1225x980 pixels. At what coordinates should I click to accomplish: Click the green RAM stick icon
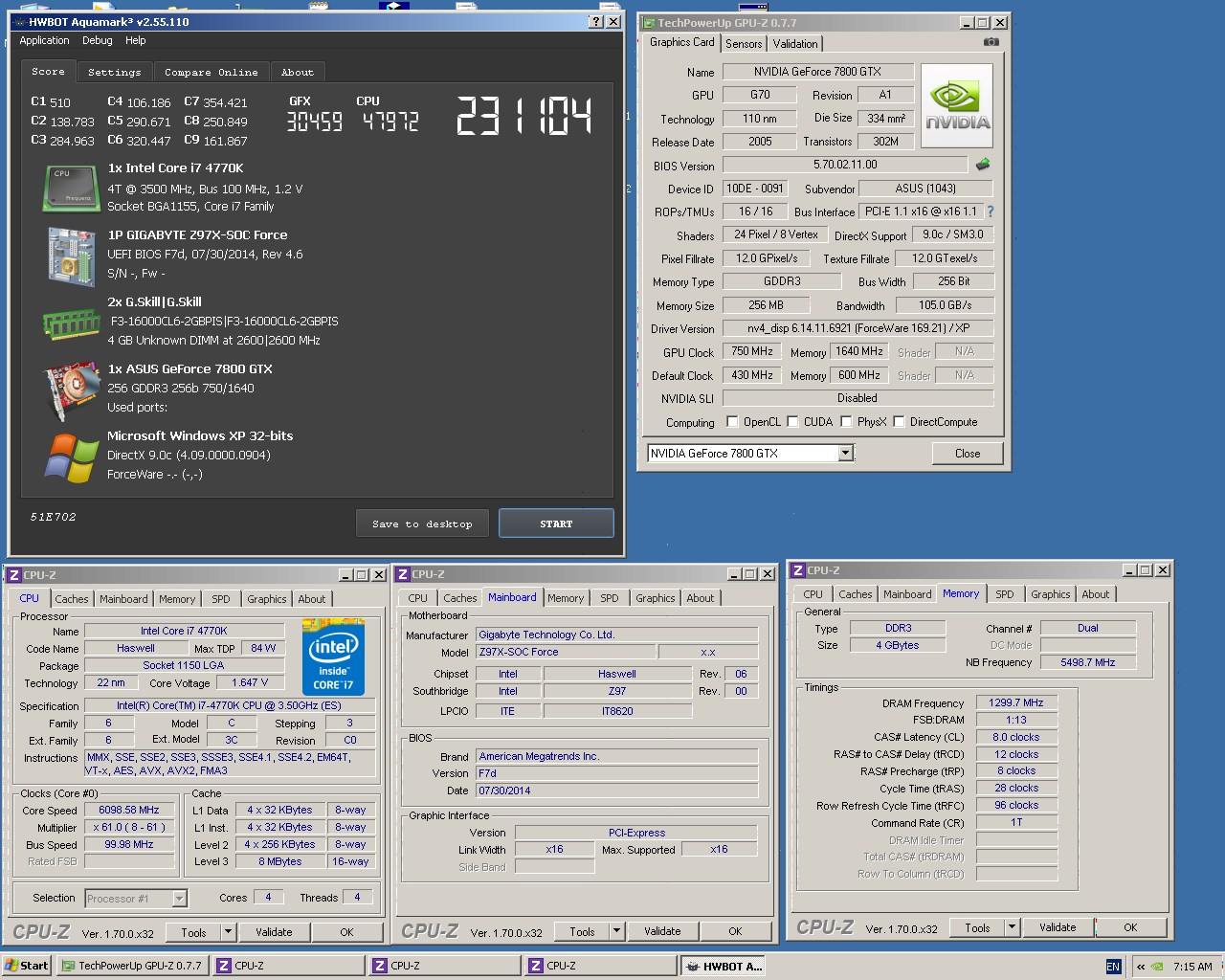(x=71, y=323)
